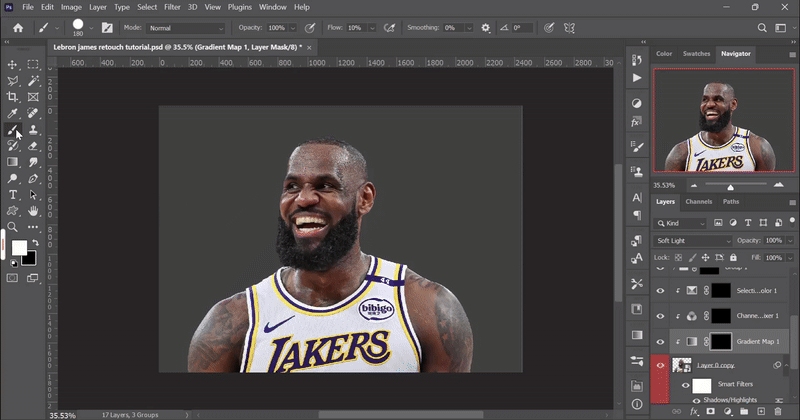Screen dimensions: 800x420
Task: Select the Clone Stamp tool
Action: pos(33,130)
